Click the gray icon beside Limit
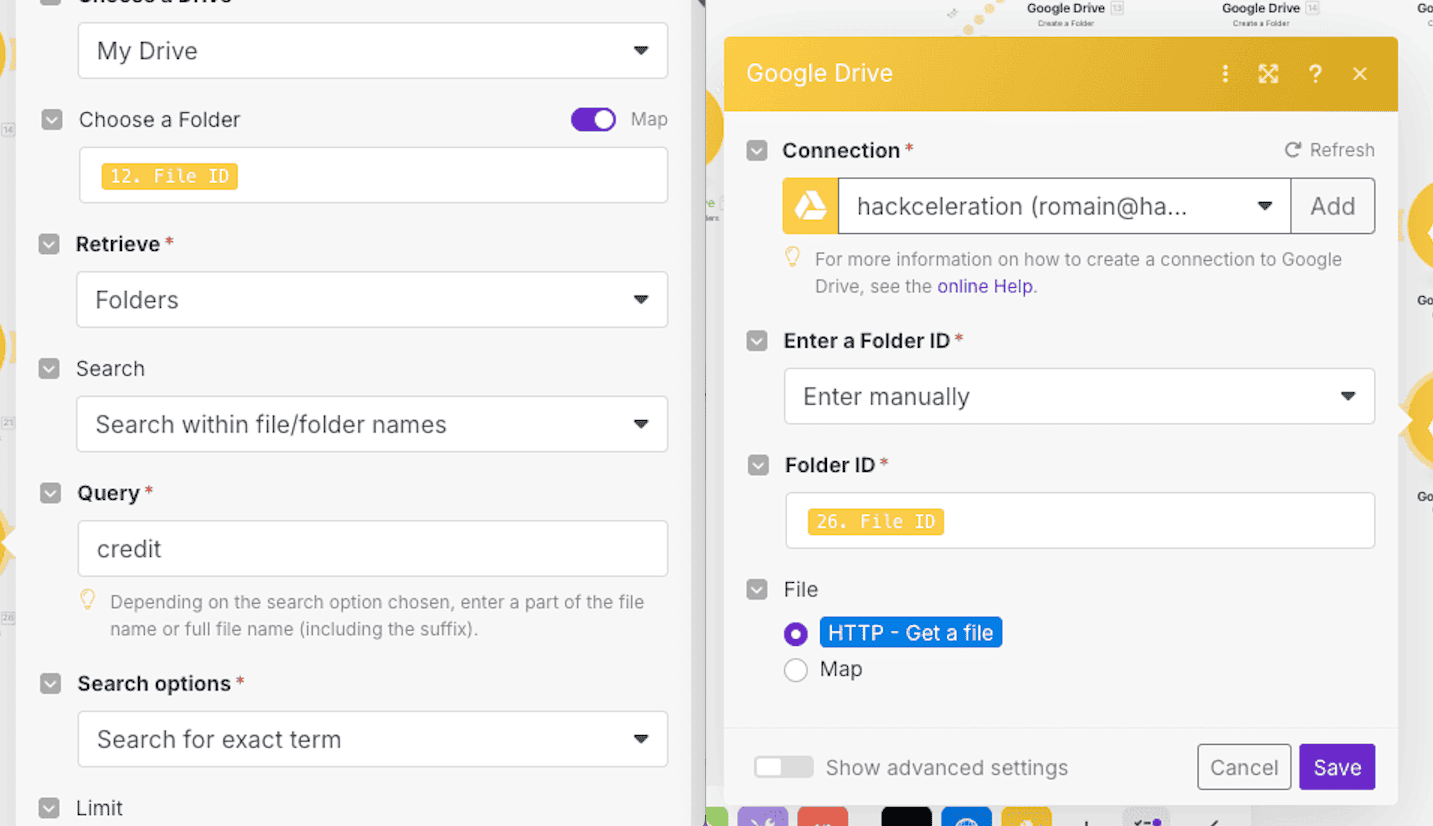Image resolution: width=1433 pixels, height=826 pixels. click(x=49, y=808)
